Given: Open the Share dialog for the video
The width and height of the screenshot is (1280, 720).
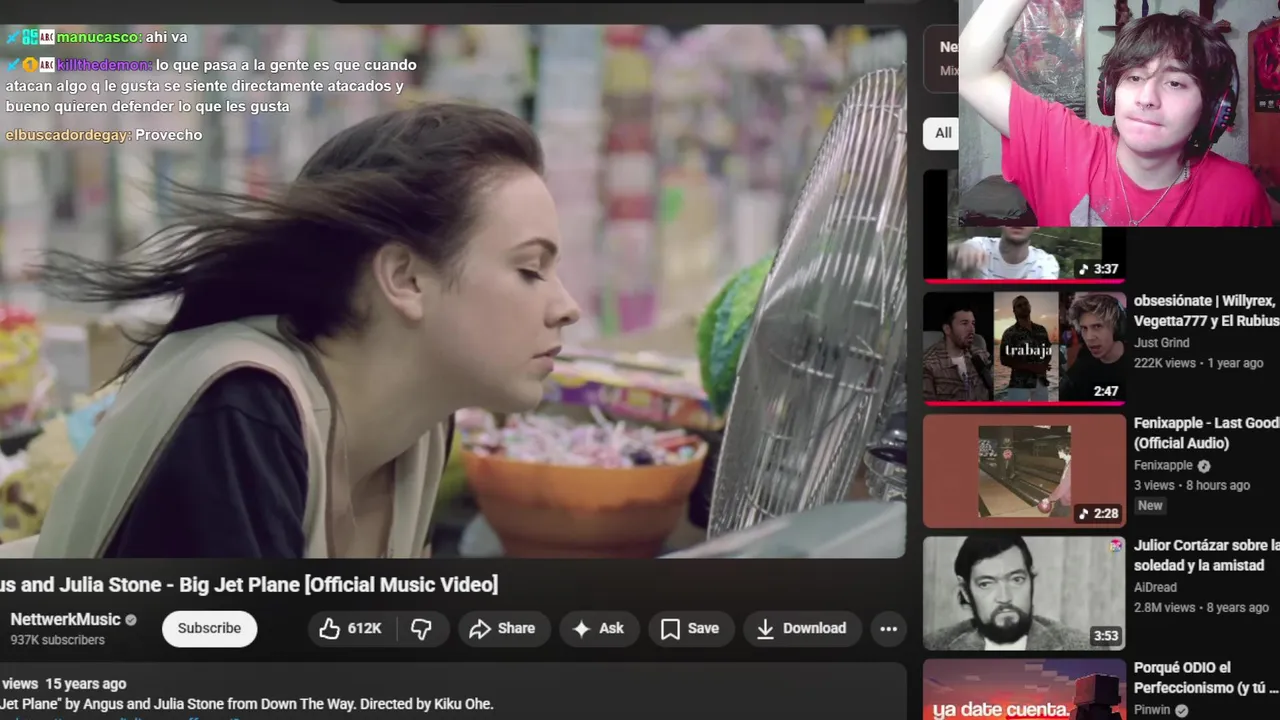Looking at the screenshot, I should [504, 628].
